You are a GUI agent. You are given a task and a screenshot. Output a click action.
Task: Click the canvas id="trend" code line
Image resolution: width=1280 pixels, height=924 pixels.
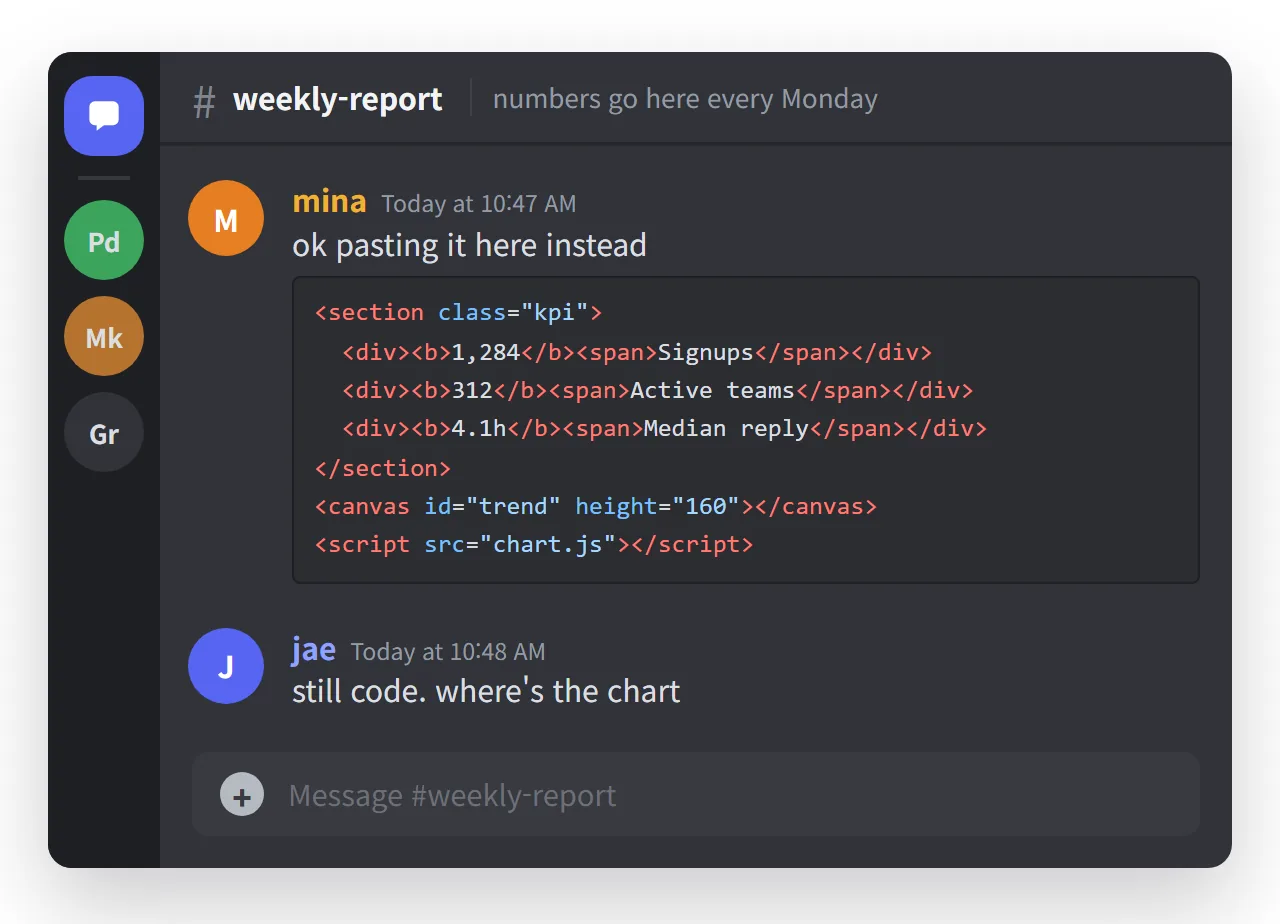[x=596, y=506]
